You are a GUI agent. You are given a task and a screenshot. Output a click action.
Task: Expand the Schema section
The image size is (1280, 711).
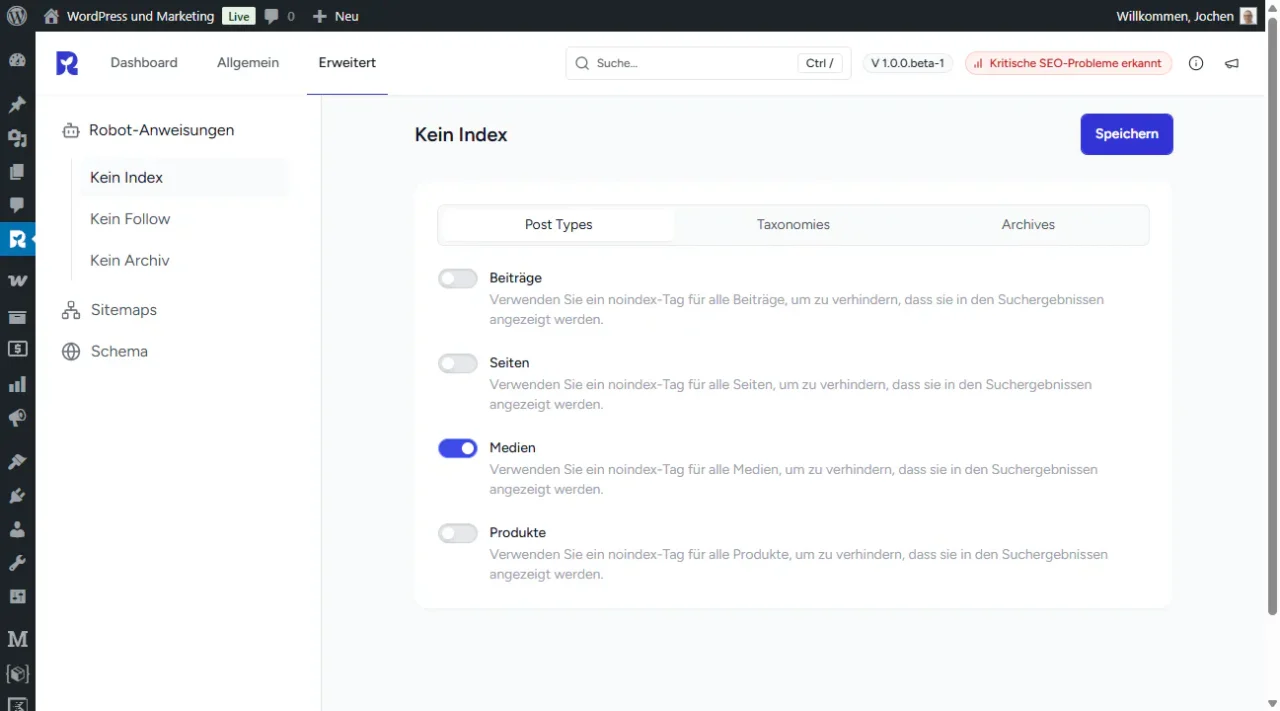coord(118,352)
